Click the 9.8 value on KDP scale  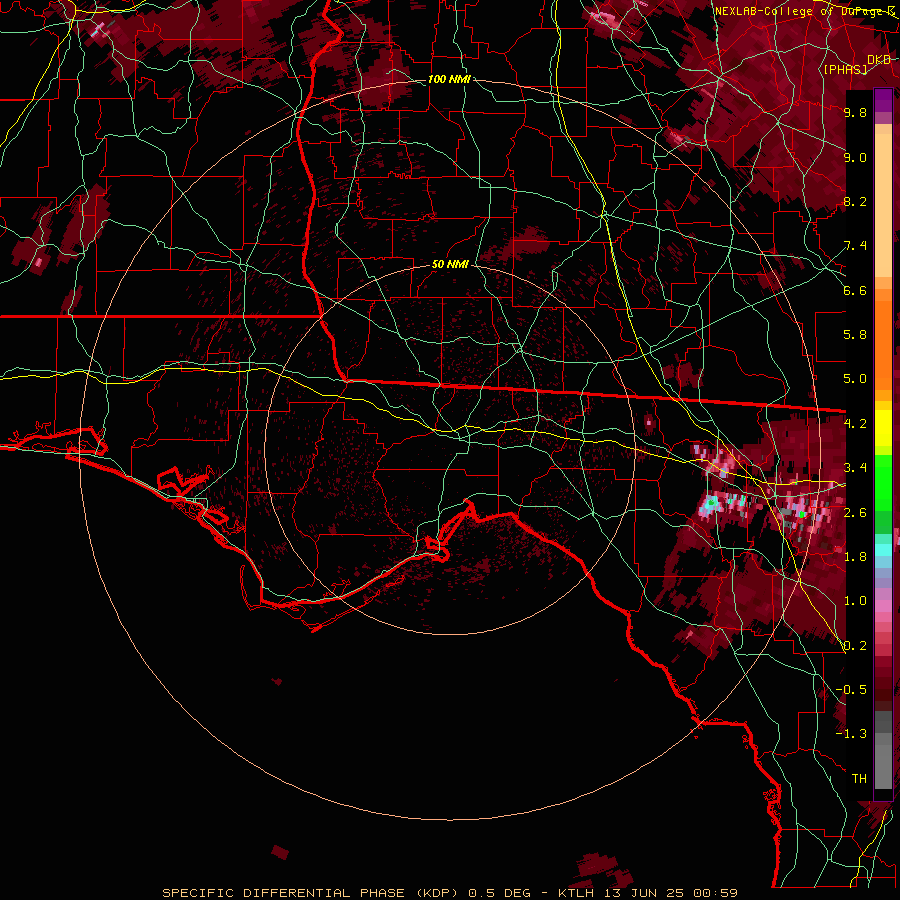(x=855, y=112)
